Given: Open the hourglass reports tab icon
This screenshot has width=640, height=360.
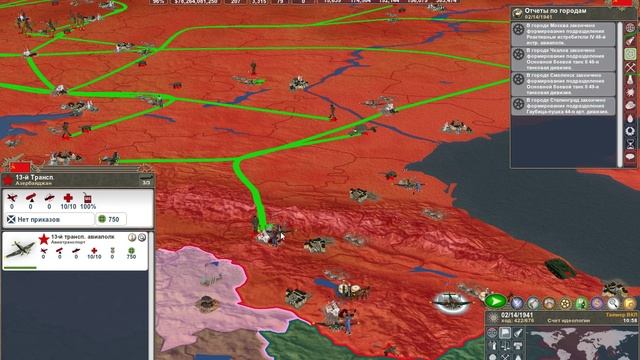Looking at the screenshot, I should [631, 144].
